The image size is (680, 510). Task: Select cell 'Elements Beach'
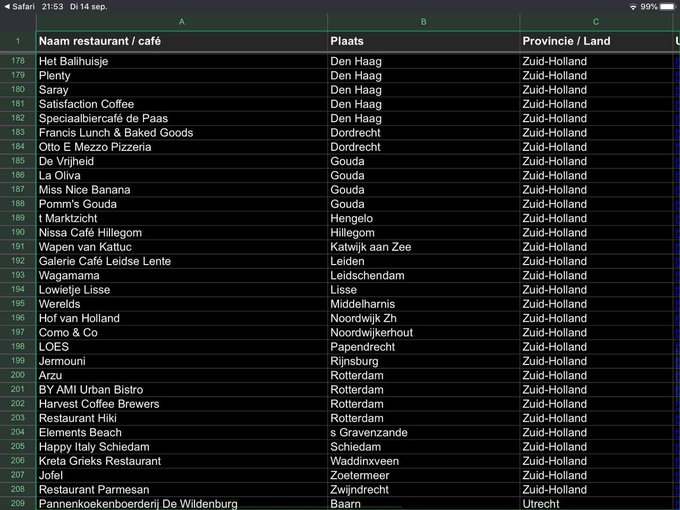(182, 432)
